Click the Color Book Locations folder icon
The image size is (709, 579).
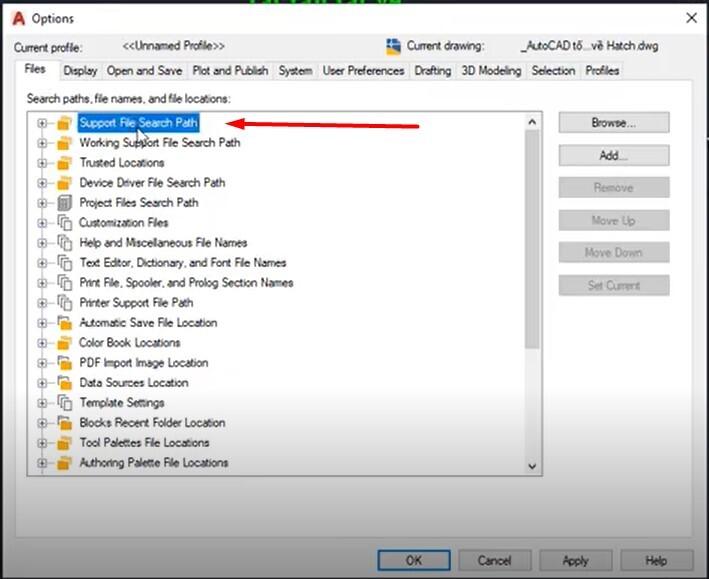coord(64,343)
